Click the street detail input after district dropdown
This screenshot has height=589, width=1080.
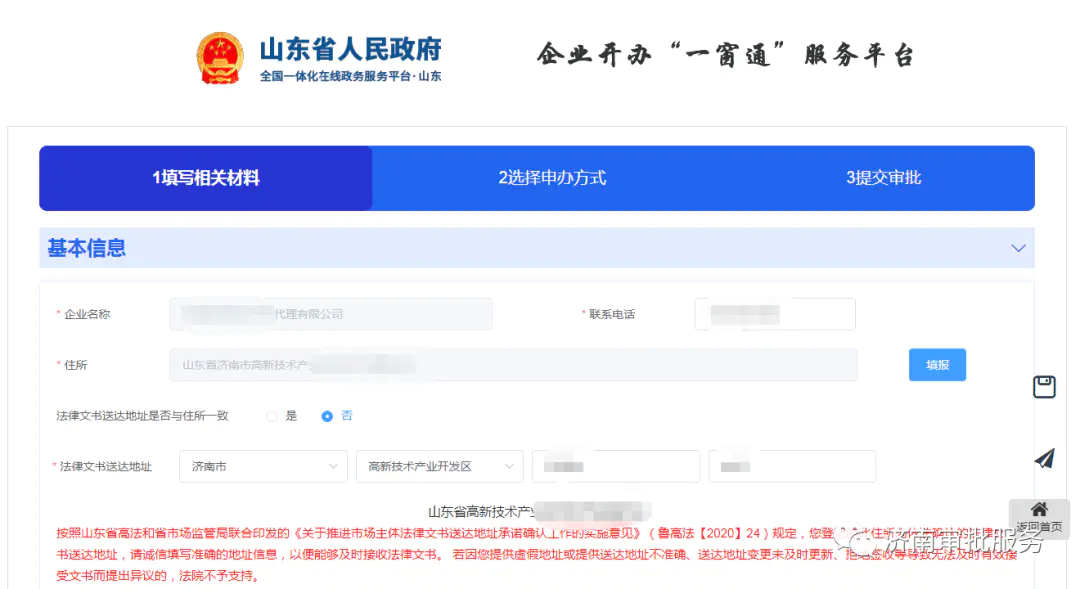point(615,466)
